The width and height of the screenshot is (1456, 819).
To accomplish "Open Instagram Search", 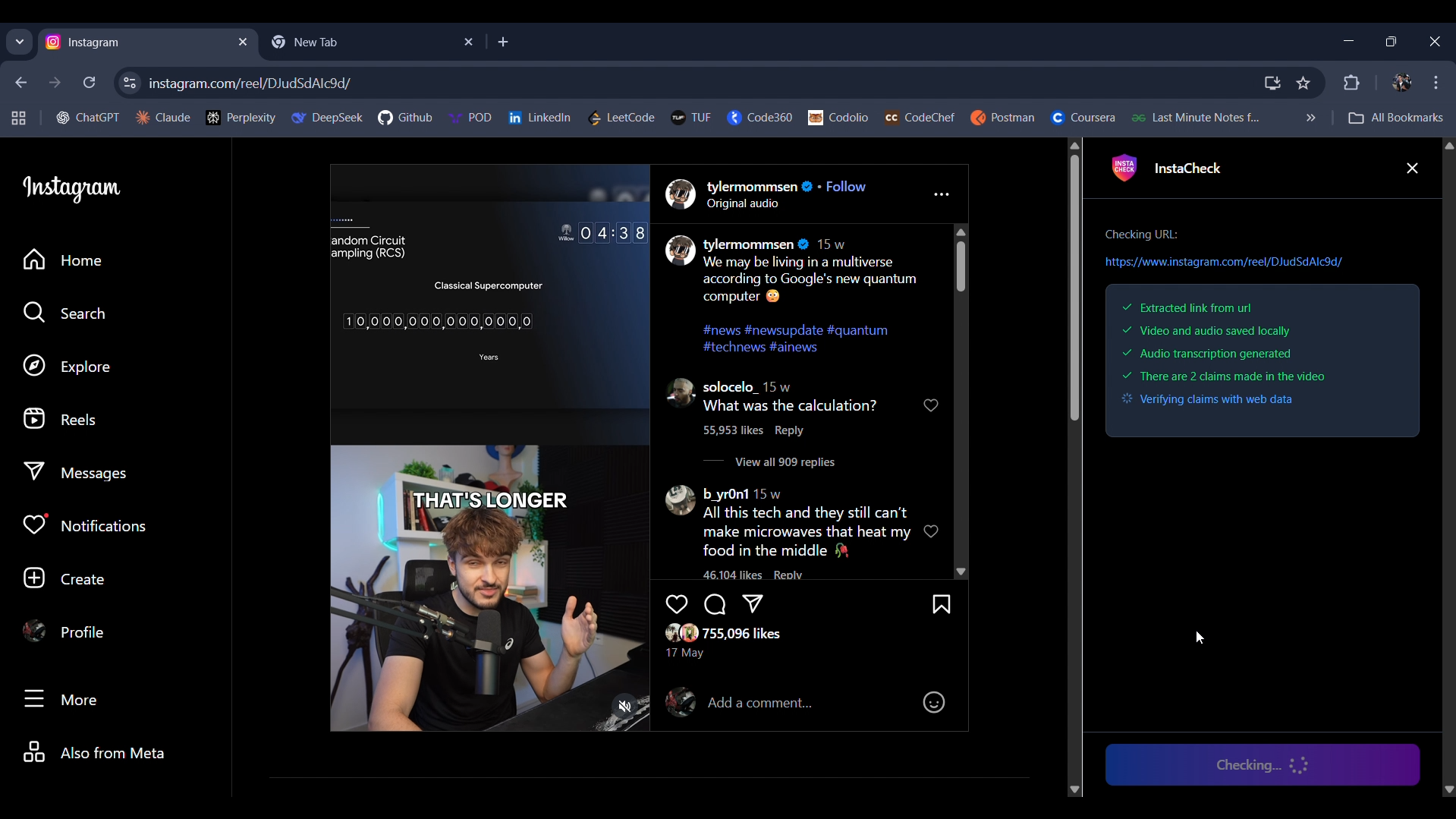I will (64, 313).
